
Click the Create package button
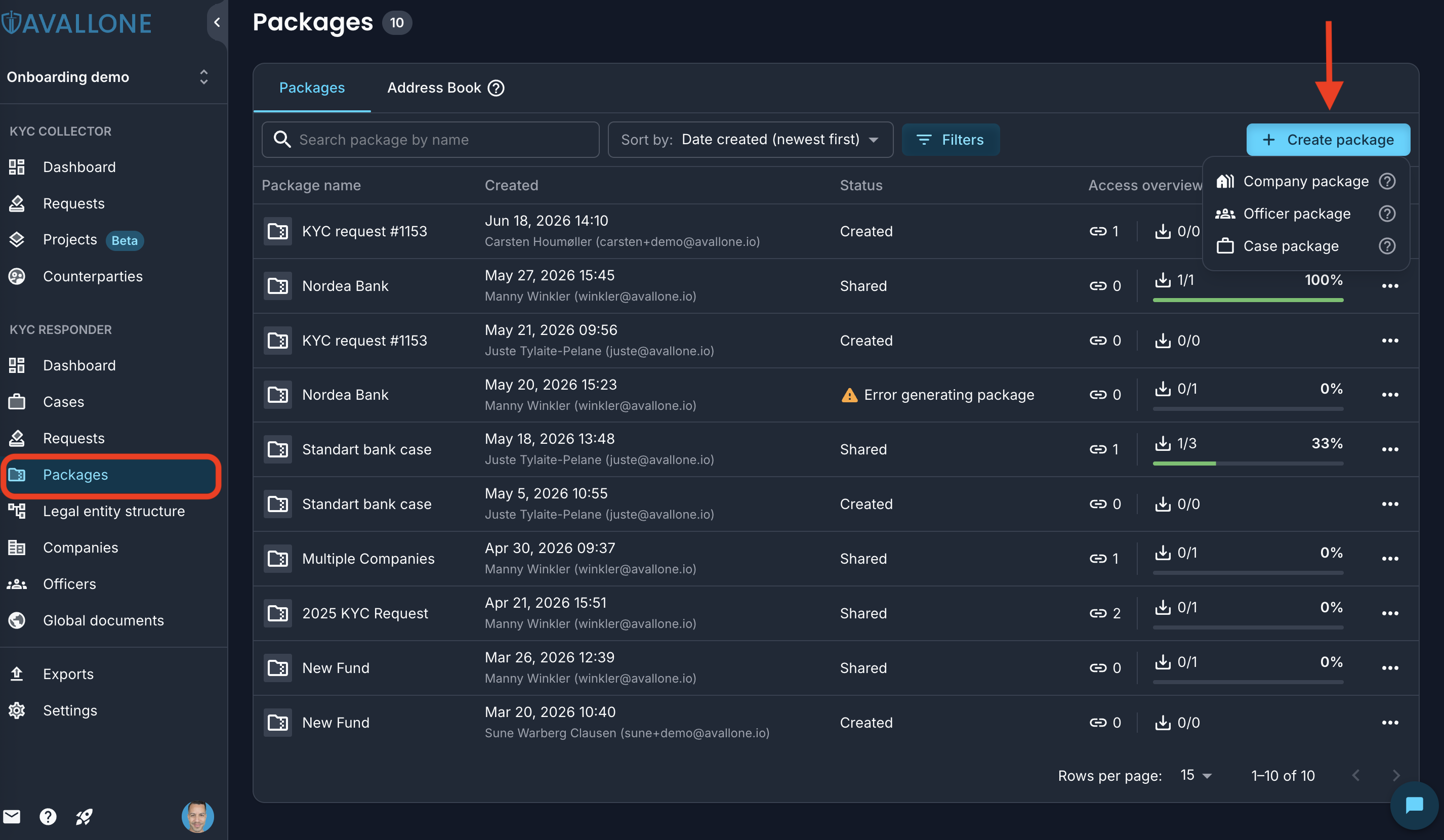coord(1328,139)
